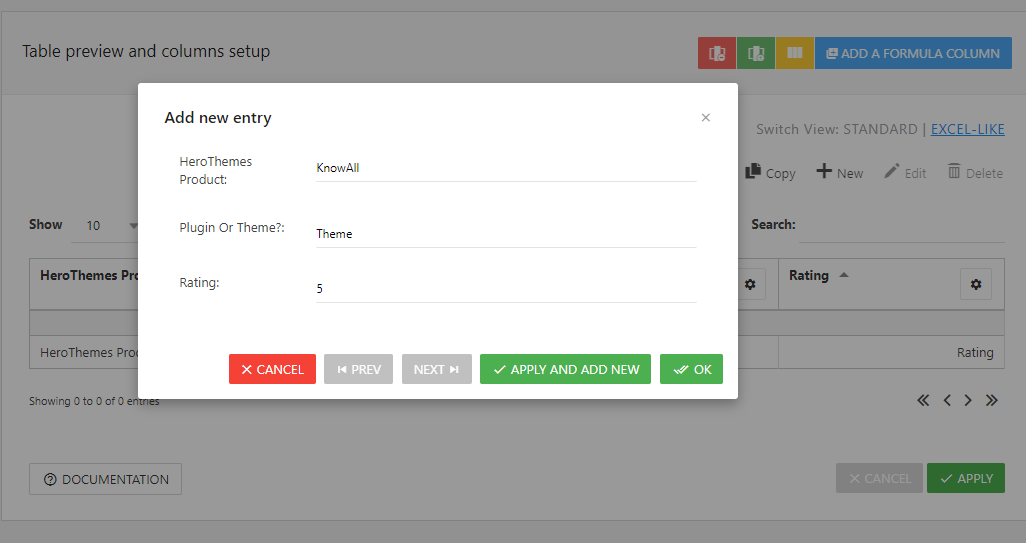Image resolution: width=1026 pixels, height=543 pixels.
Task: Create a New table entry
Action: (x=840, y=173)
